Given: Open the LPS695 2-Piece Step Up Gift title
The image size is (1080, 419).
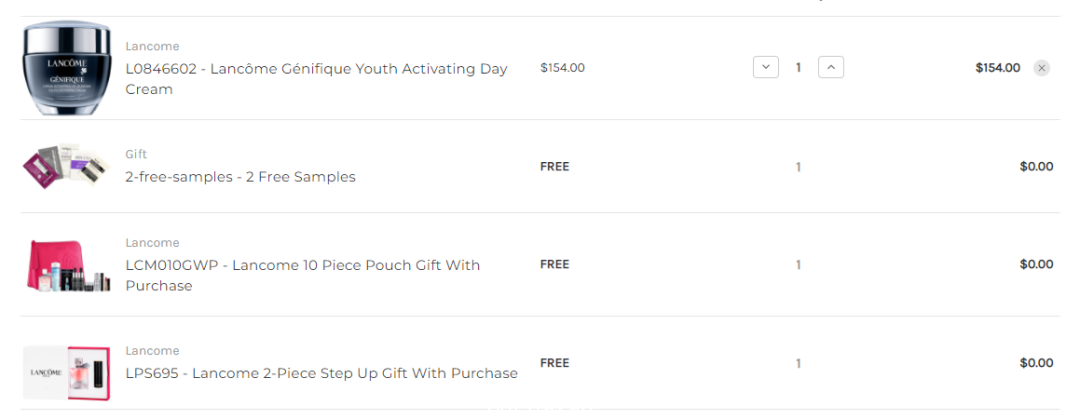Looking at the screenshot, I should [x=322, y=374].
